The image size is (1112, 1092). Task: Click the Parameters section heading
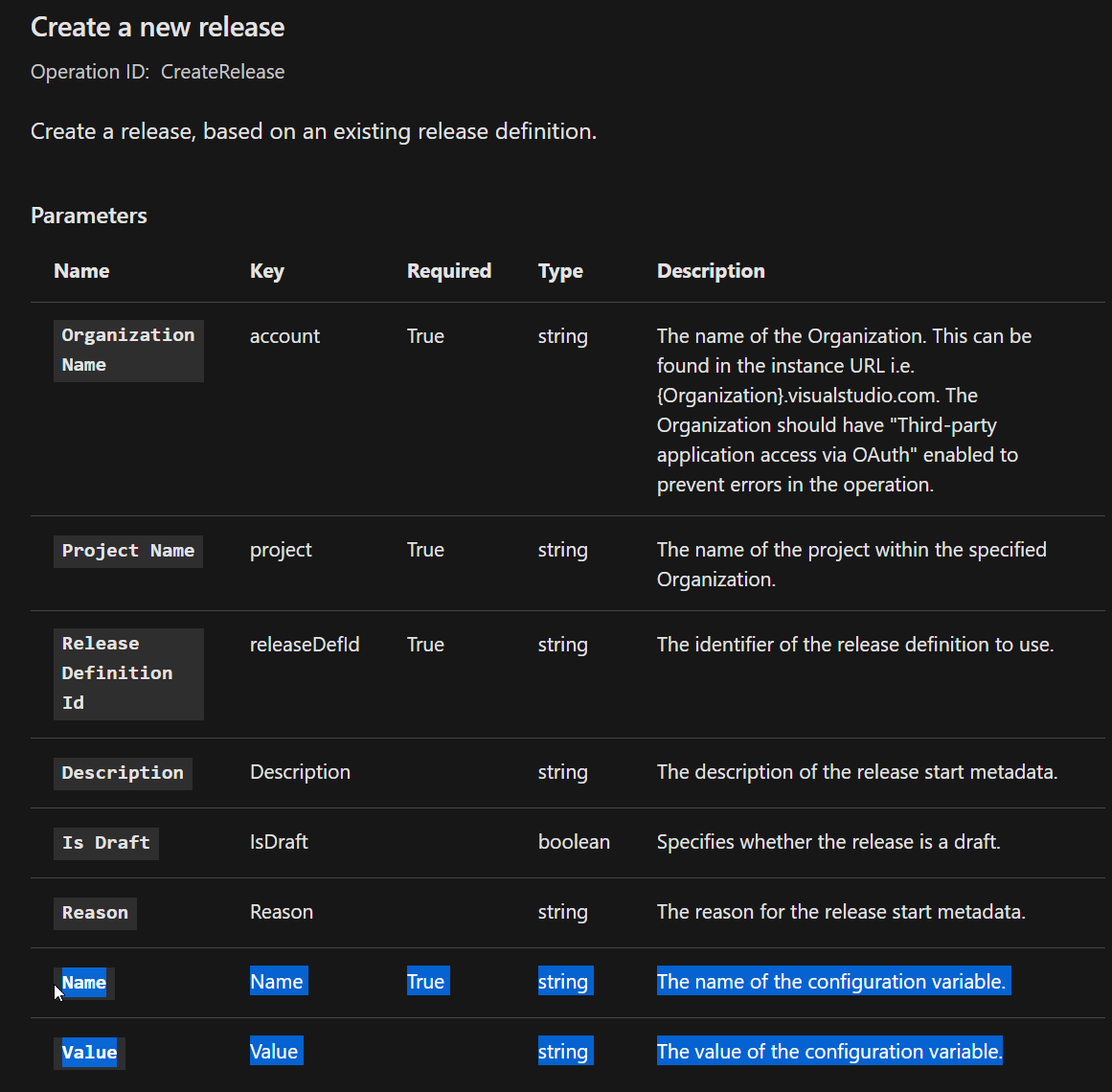click(89, 216)
